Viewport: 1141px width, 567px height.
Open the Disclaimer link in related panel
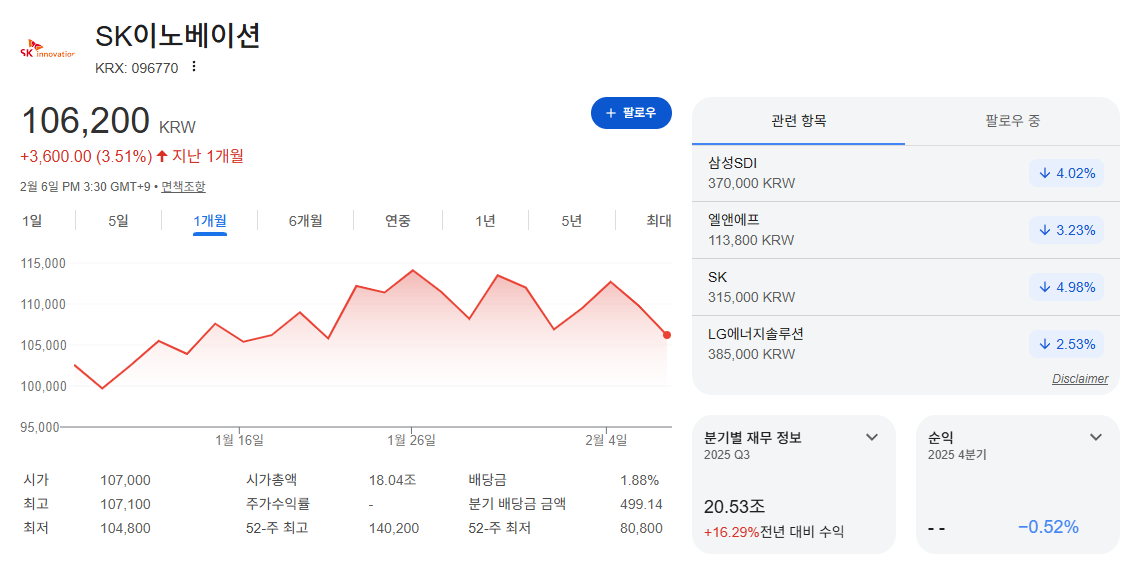coord(1080,378)
